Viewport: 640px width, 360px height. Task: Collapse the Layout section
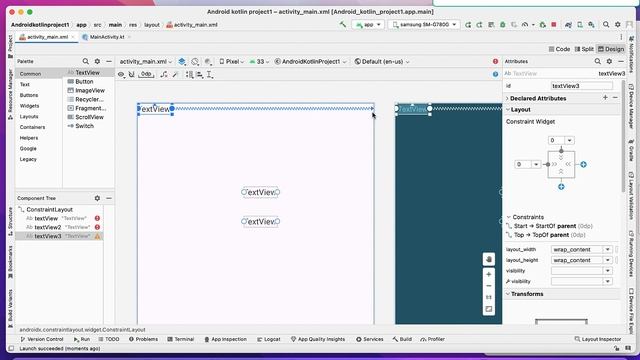[508, 109]
